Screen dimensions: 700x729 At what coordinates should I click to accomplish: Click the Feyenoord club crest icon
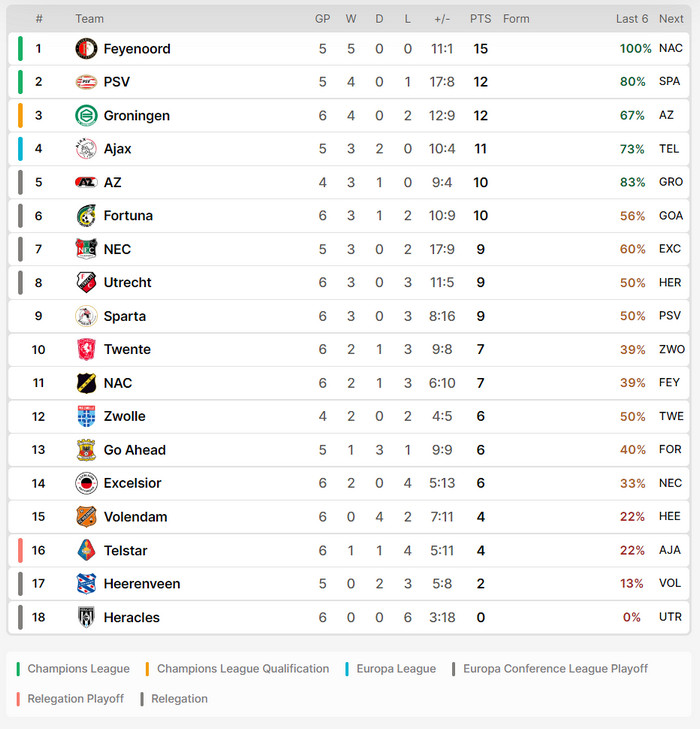click(x=86, y=49)
